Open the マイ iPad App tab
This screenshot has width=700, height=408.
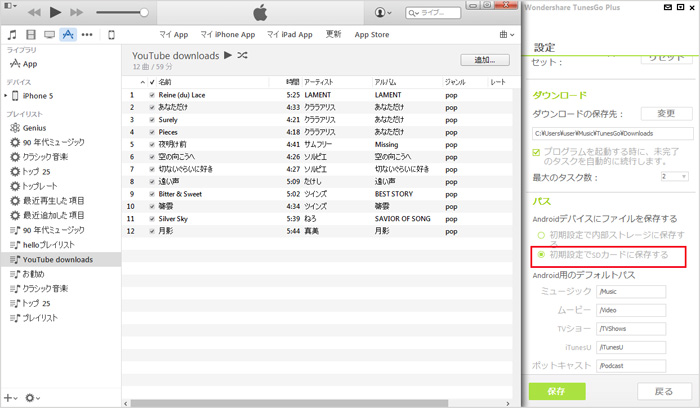(290, 34)
